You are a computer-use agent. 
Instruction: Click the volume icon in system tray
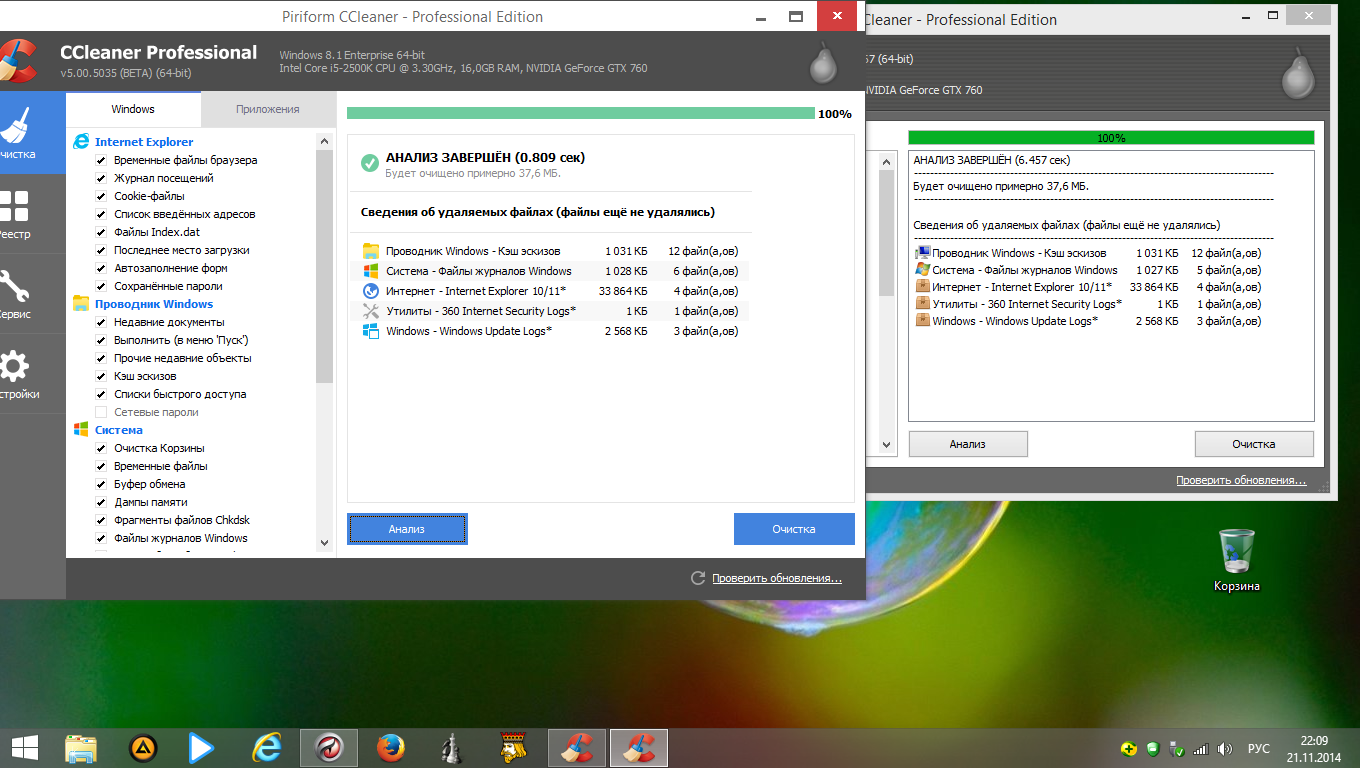(1226, 749)
